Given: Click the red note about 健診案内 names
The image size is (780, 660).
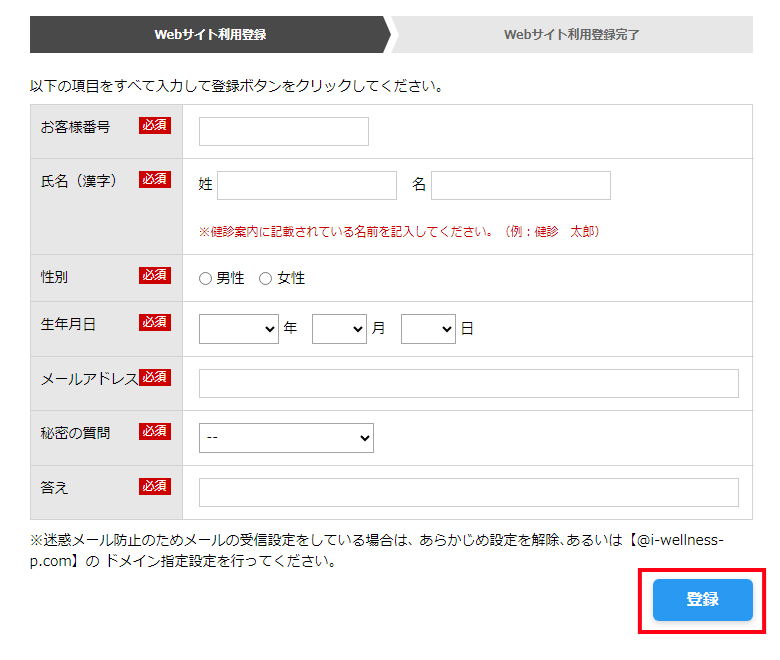Looking at the screenshot, I should 399,232.
